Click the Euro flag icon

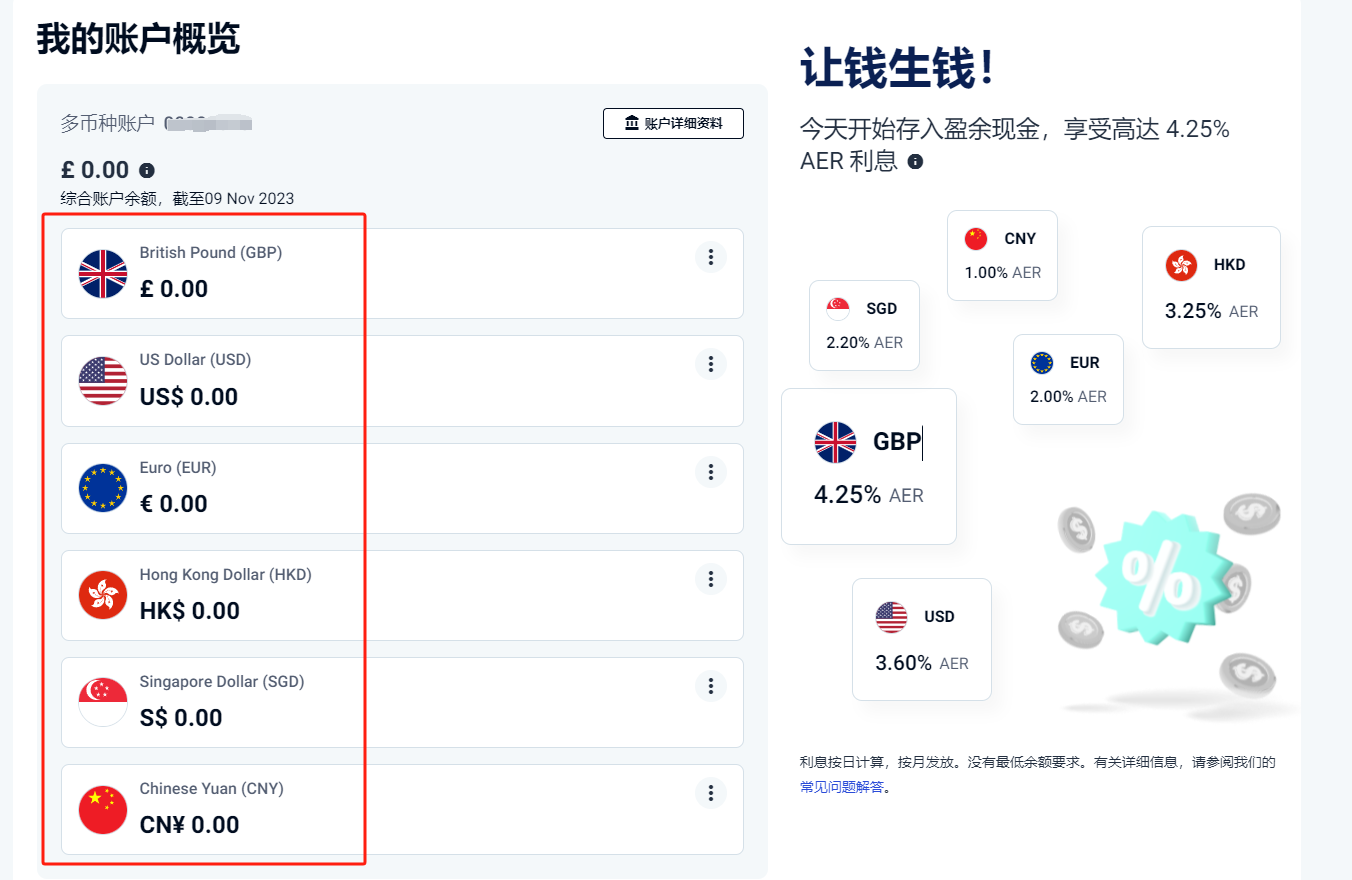coord(102,488)
